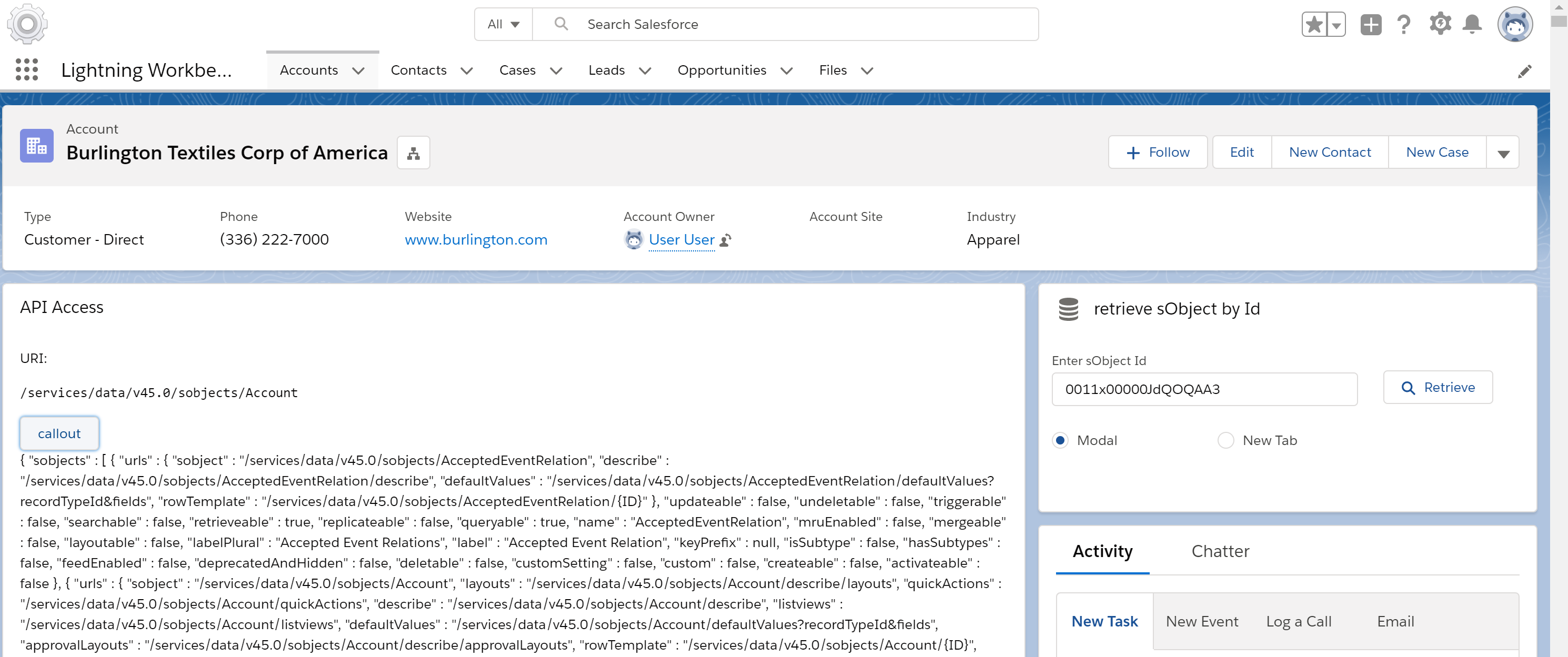Enter sObject Id input field
Viewport: 1568px width, 657px height.
(x=1204, y=388)
